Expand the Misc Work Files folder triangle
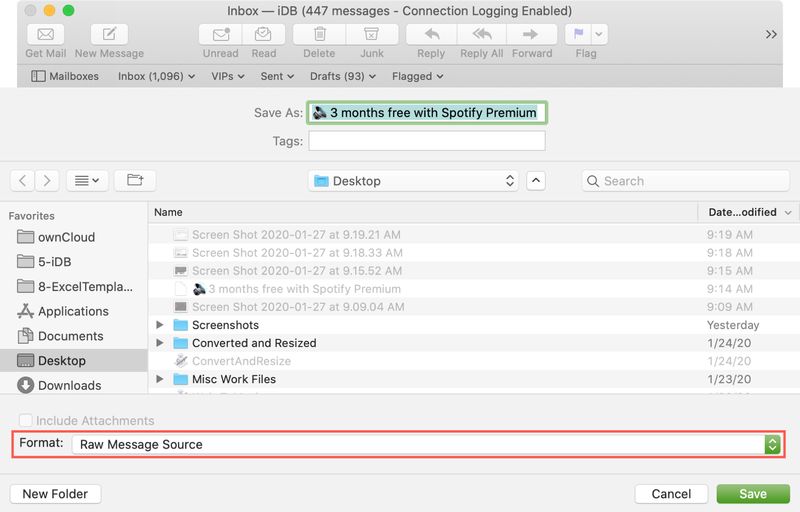 [160, 379]
